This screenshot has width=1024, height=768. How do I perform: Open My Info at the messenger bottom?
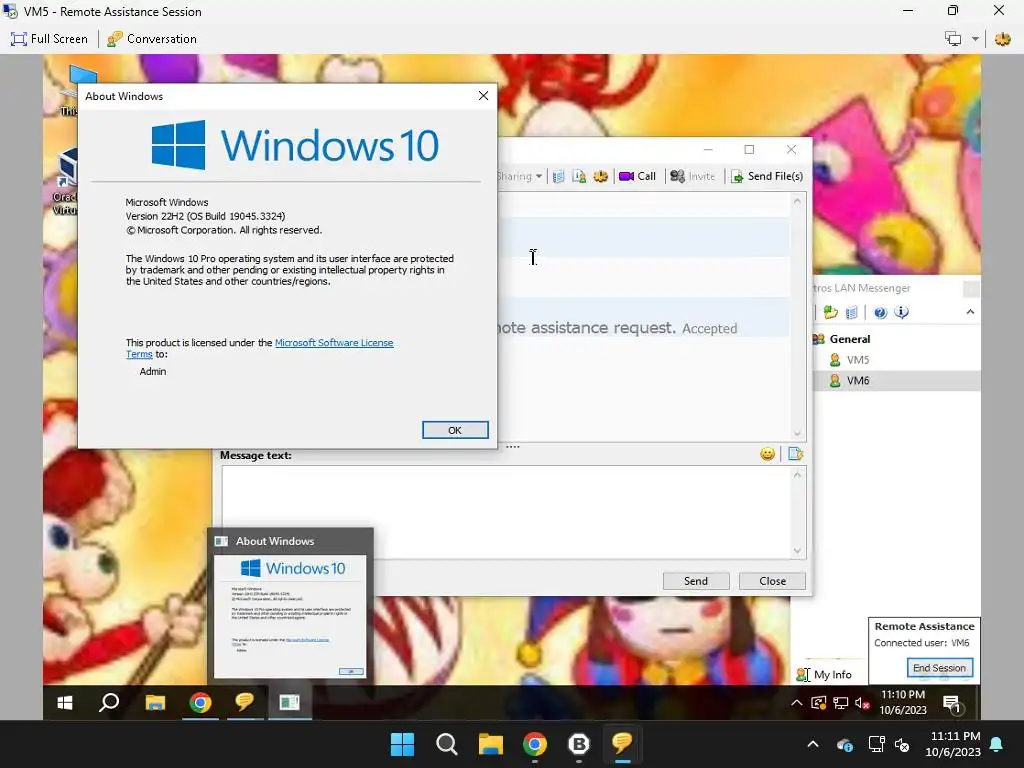click(x=824, y=675)
